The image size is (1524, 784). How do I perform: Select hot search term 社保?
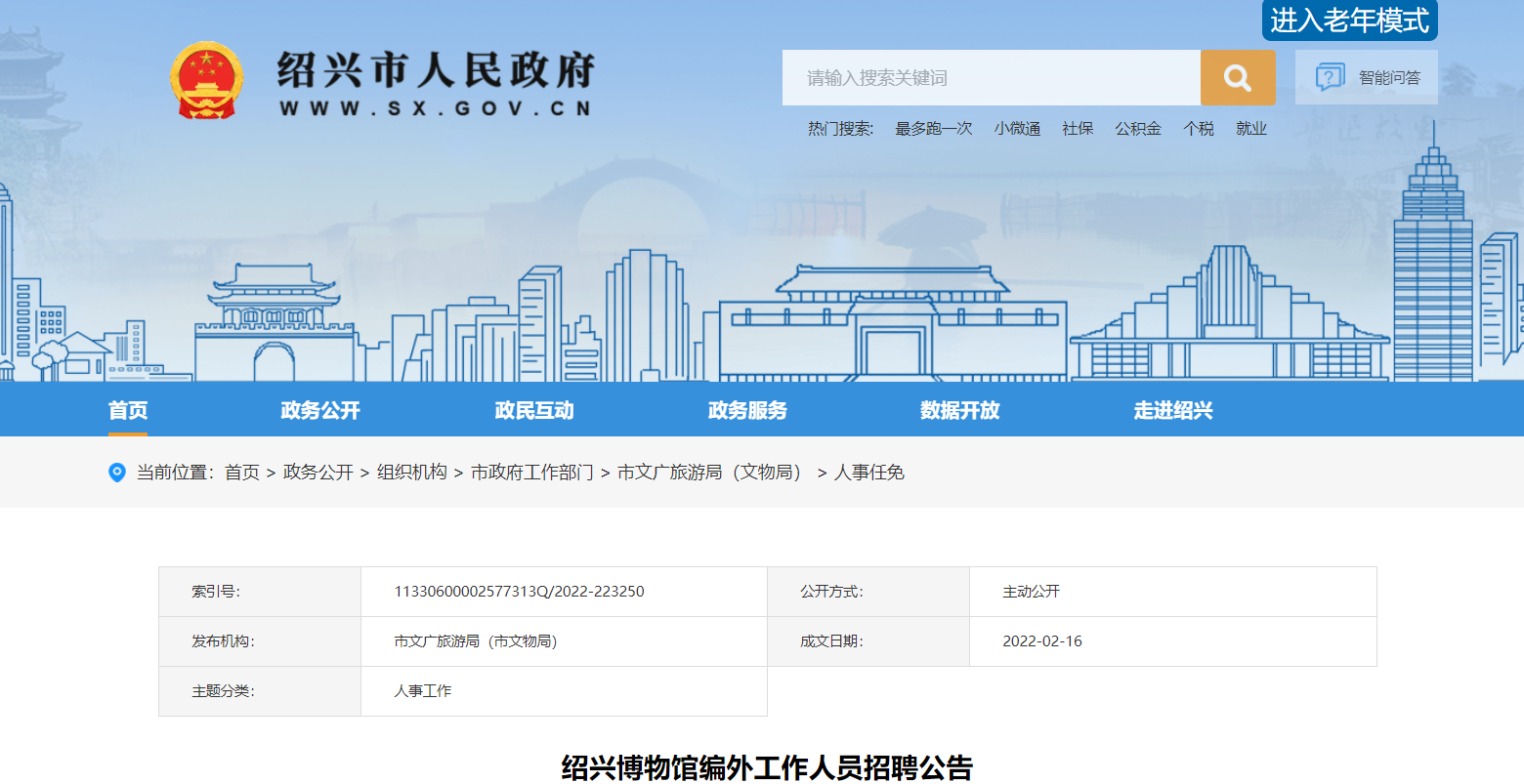(x=1078, y=129)
